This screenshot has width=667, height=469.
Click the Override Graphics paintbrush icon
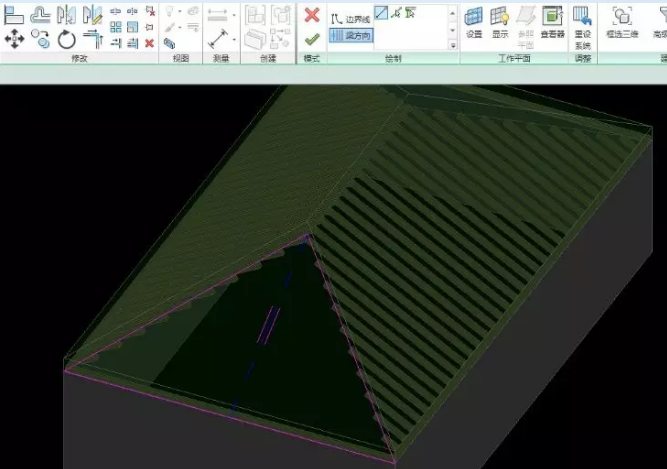pos(170,28)
